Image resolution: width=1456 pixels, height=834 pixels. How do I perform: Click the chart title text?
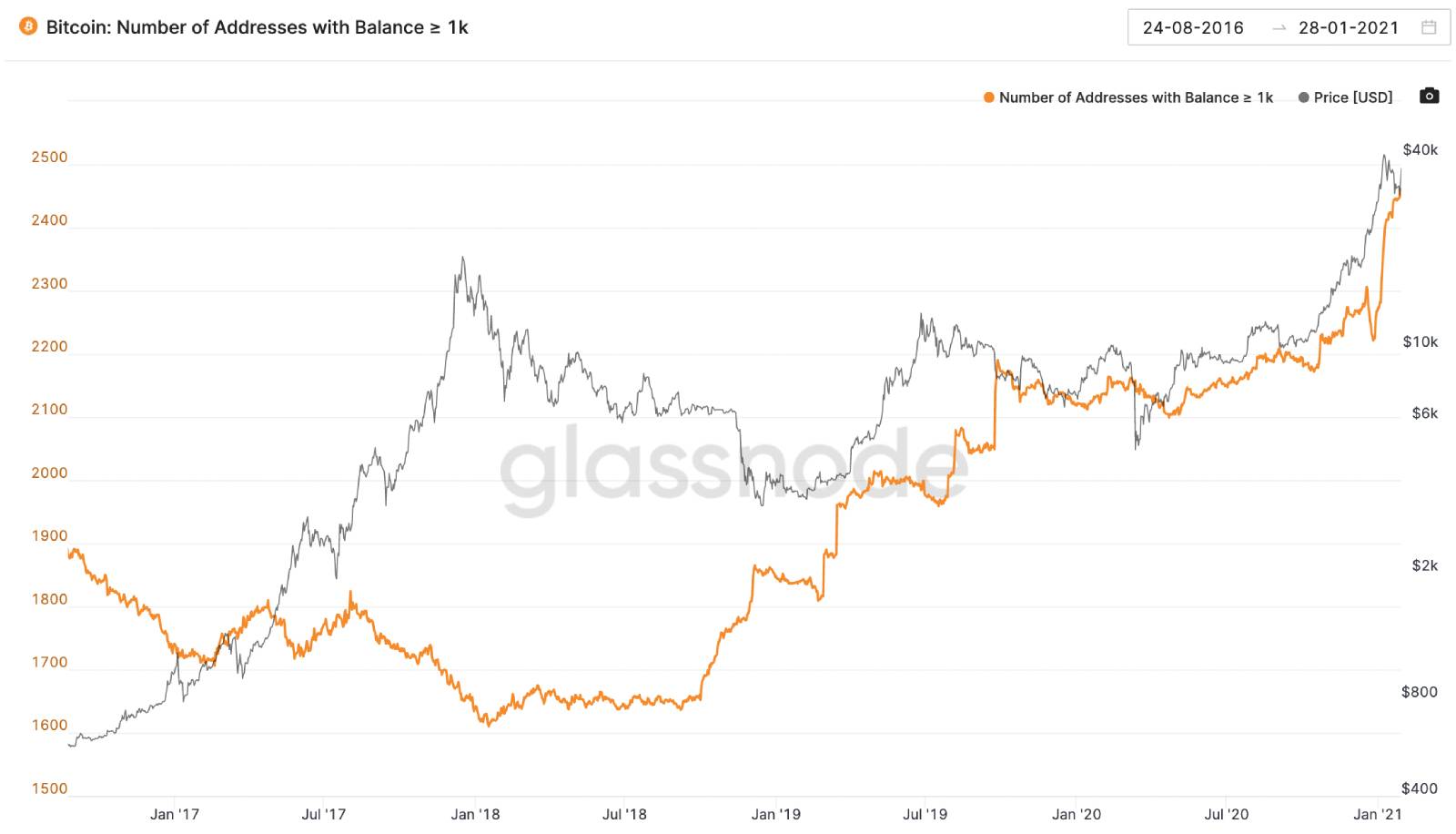(257, 27)
